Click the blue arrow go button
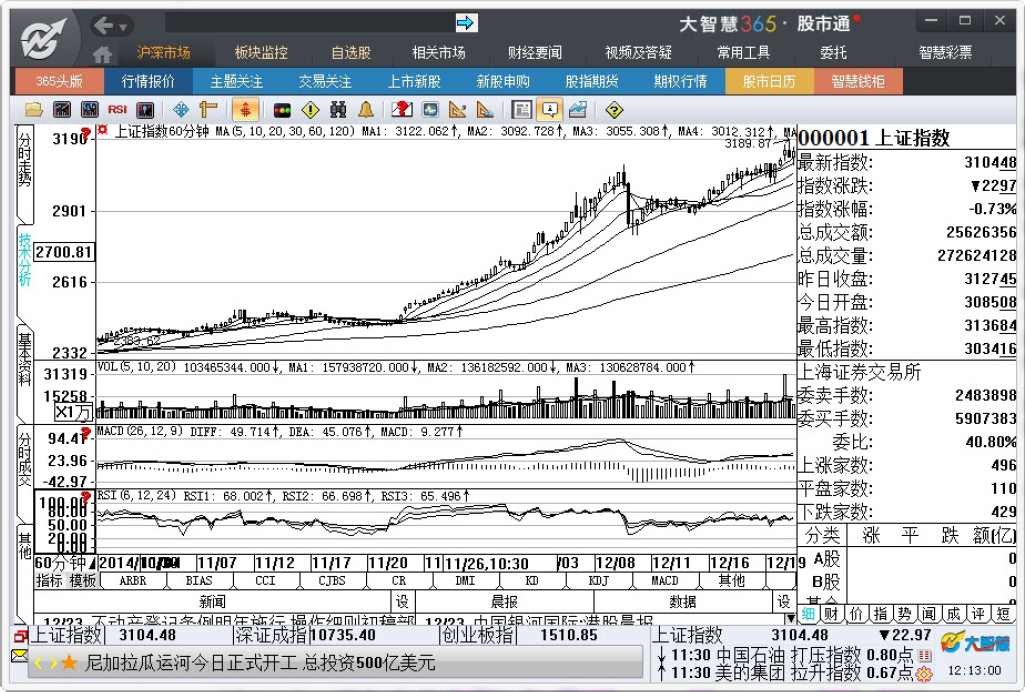Screen dimensions: 1025x692 click(467, 24)
